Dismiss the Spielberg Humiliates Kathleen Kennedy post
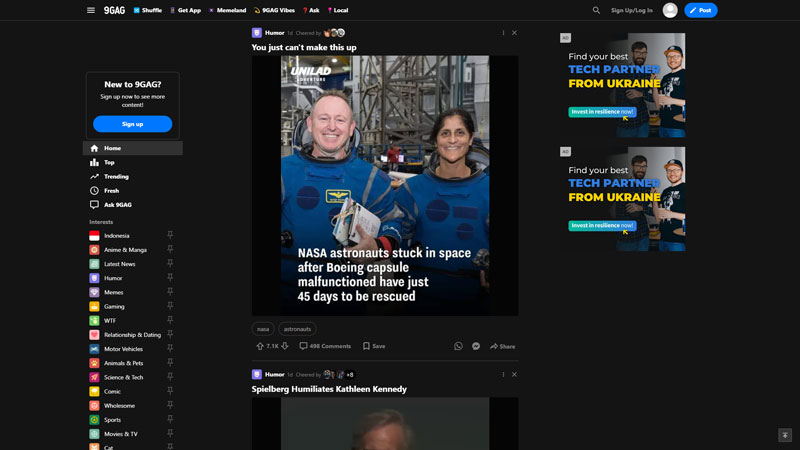 (x=514, y=374)
